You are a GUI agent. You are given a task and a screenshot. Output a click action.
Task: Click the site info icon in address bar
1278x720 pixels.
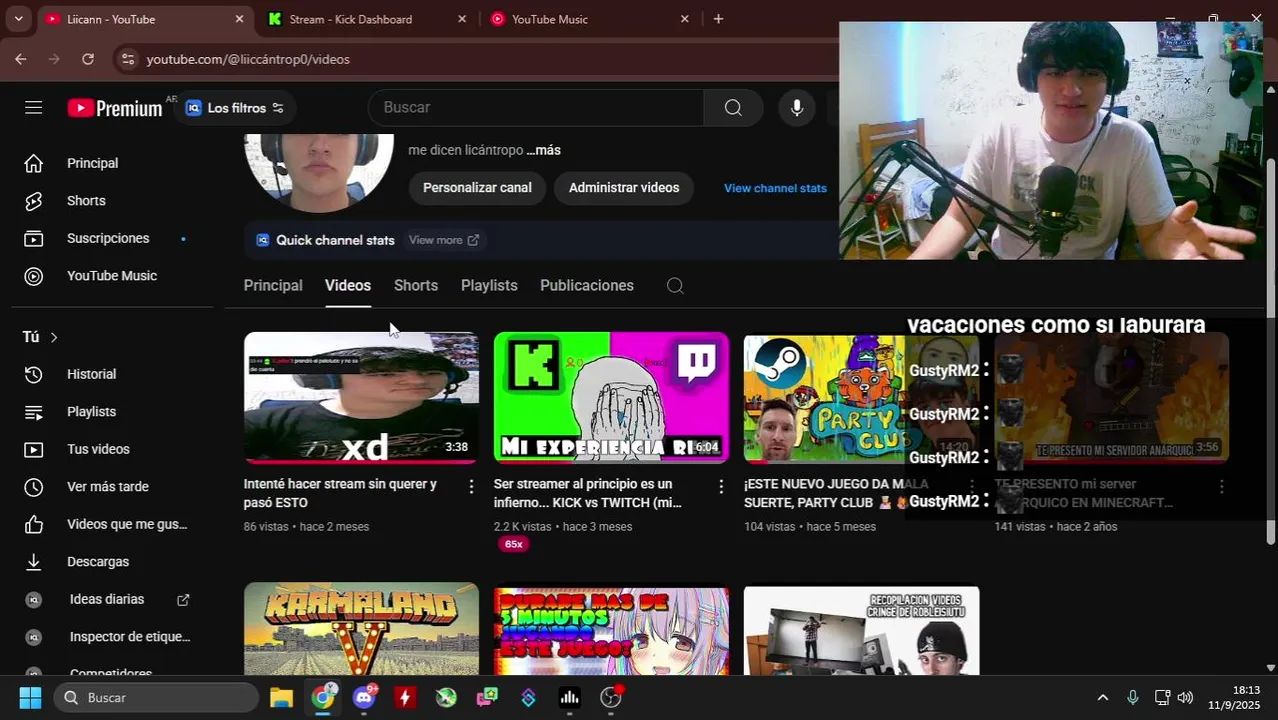pyautogui.click(x=127, y=59)
